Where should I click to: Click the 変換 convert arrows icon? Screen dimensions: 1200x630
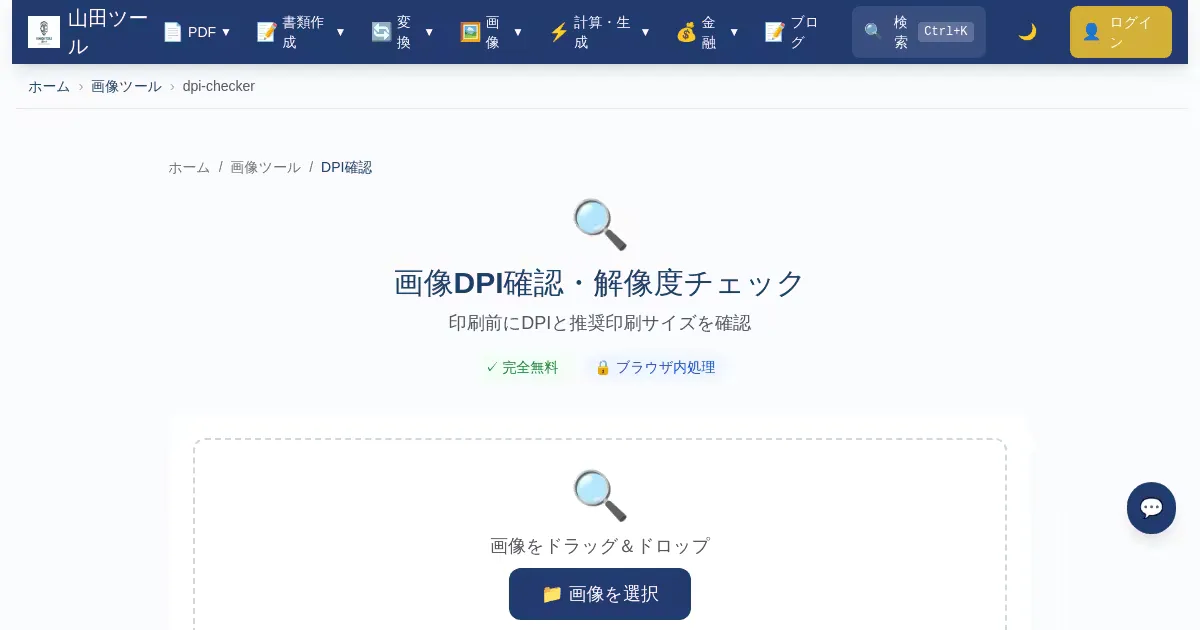pos(381,32)
